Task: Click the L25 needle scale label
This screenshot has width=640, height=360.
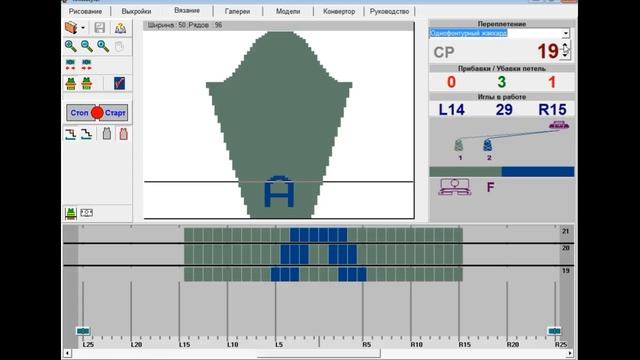Action: (88, 345)
